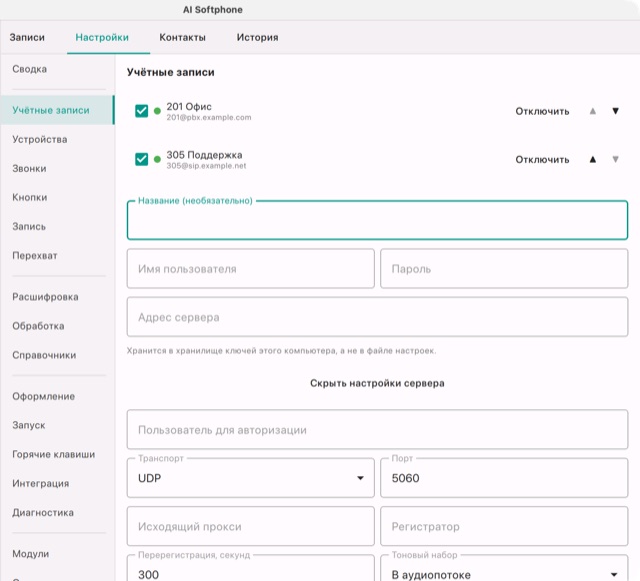Uncheck the 201 Офис account checkbox
Image resolution: width=640 pixels, height=581 pixels.
pos(142,111)
